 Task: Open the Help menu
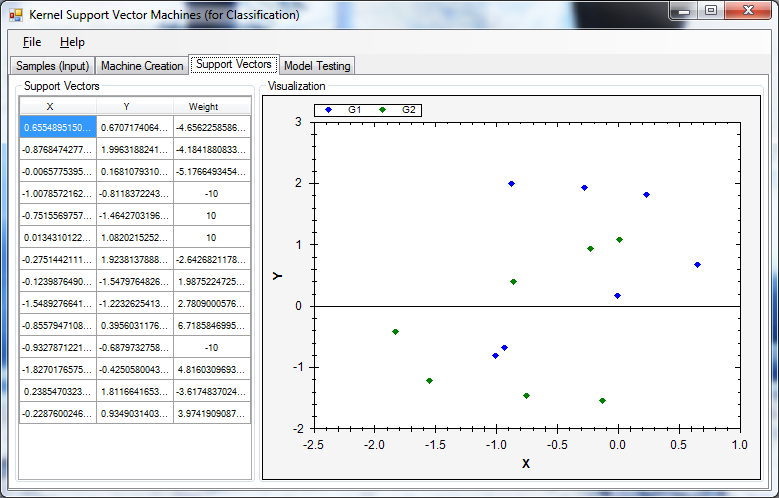[x=72, y=42]
